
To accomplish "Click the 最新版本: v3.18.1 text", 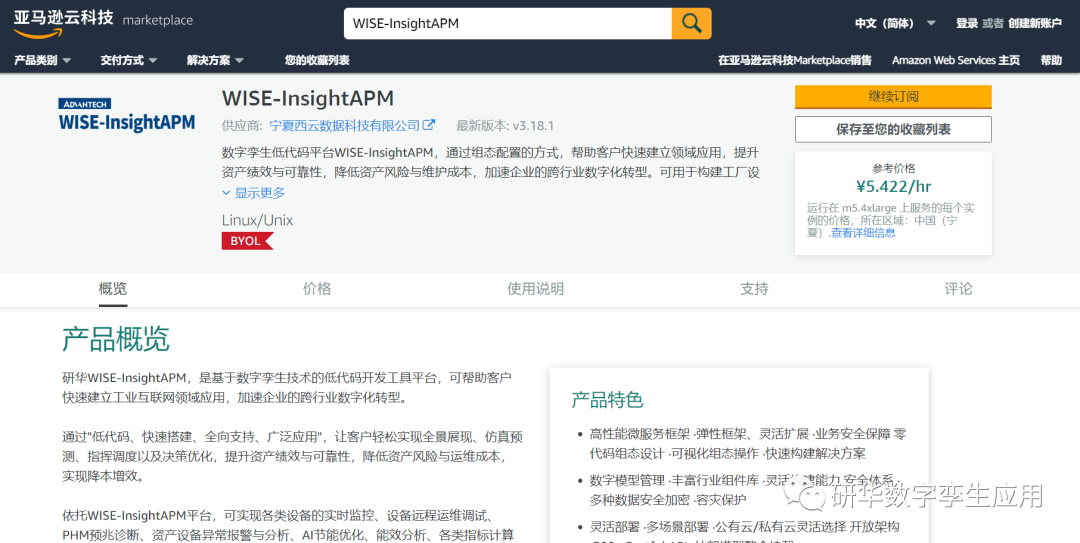I will point(505,125).
